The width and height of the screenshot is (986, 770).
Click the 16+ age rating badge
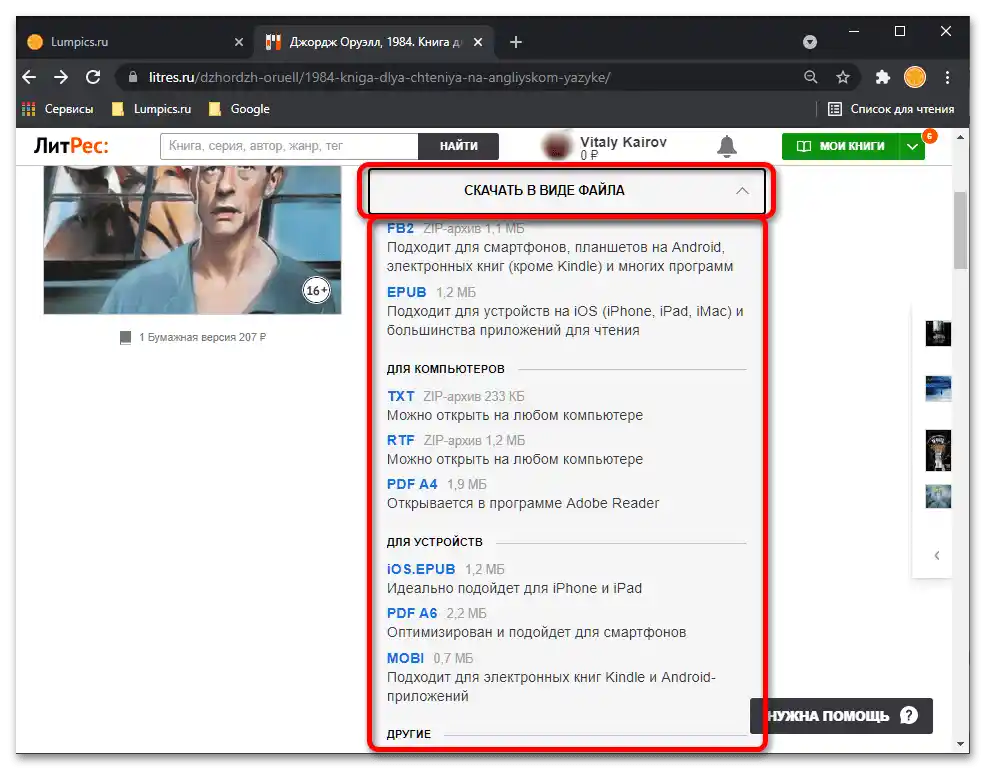coord(316,290)
